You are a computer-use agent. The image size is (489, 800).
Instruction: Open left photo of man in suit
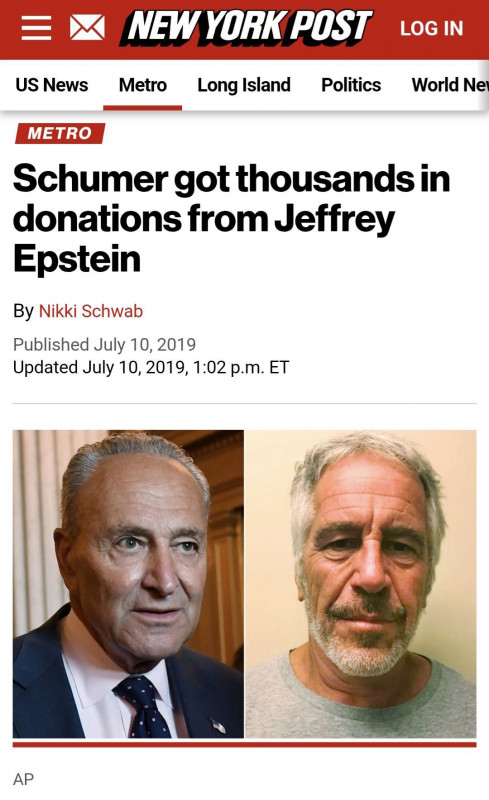pos(128,584)
